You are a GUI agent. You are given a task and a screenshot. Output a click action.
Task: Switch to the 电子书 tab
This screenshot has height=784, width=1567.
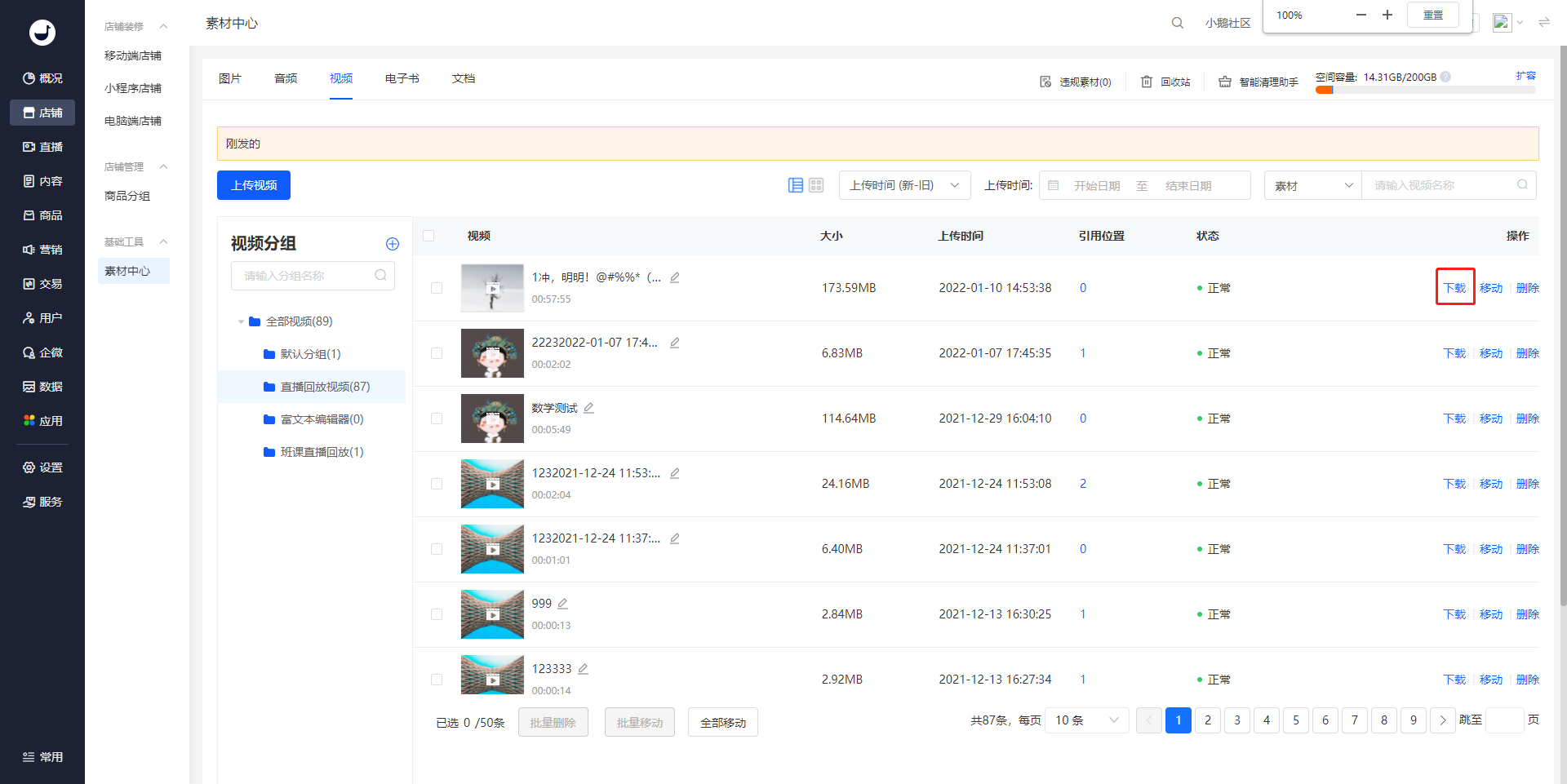tap(402, 78)
